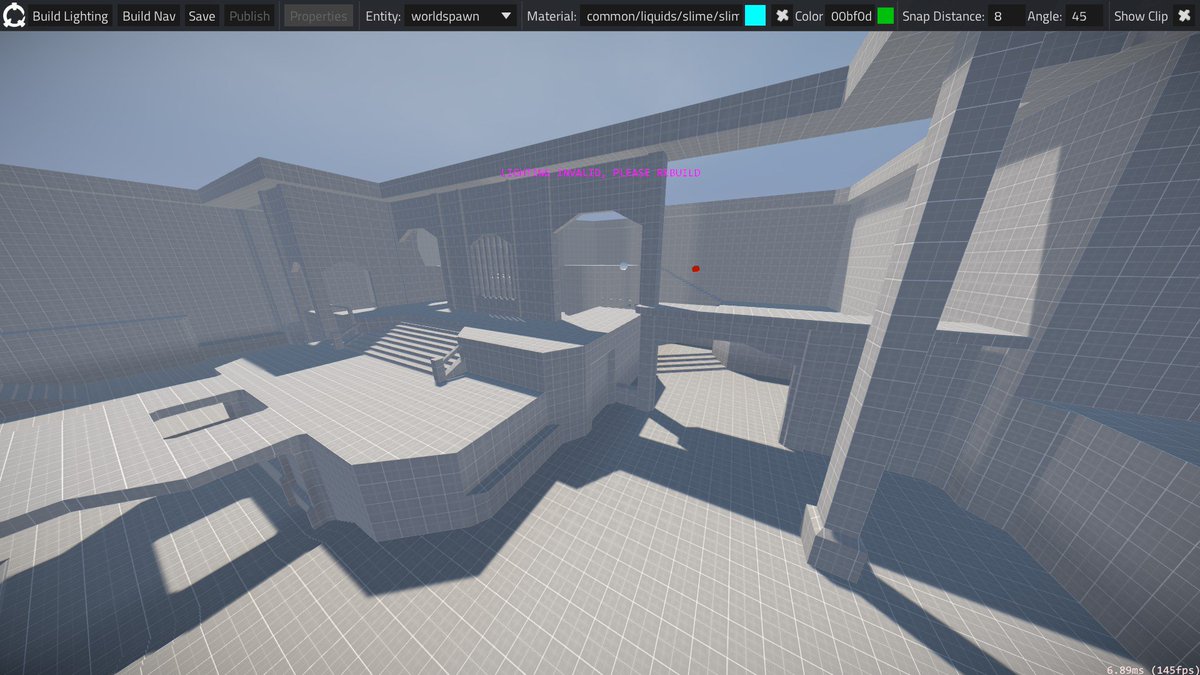Click the frame time fps readout
The width and height of the screenshot is (1200, 675).
click(1151, 668)
